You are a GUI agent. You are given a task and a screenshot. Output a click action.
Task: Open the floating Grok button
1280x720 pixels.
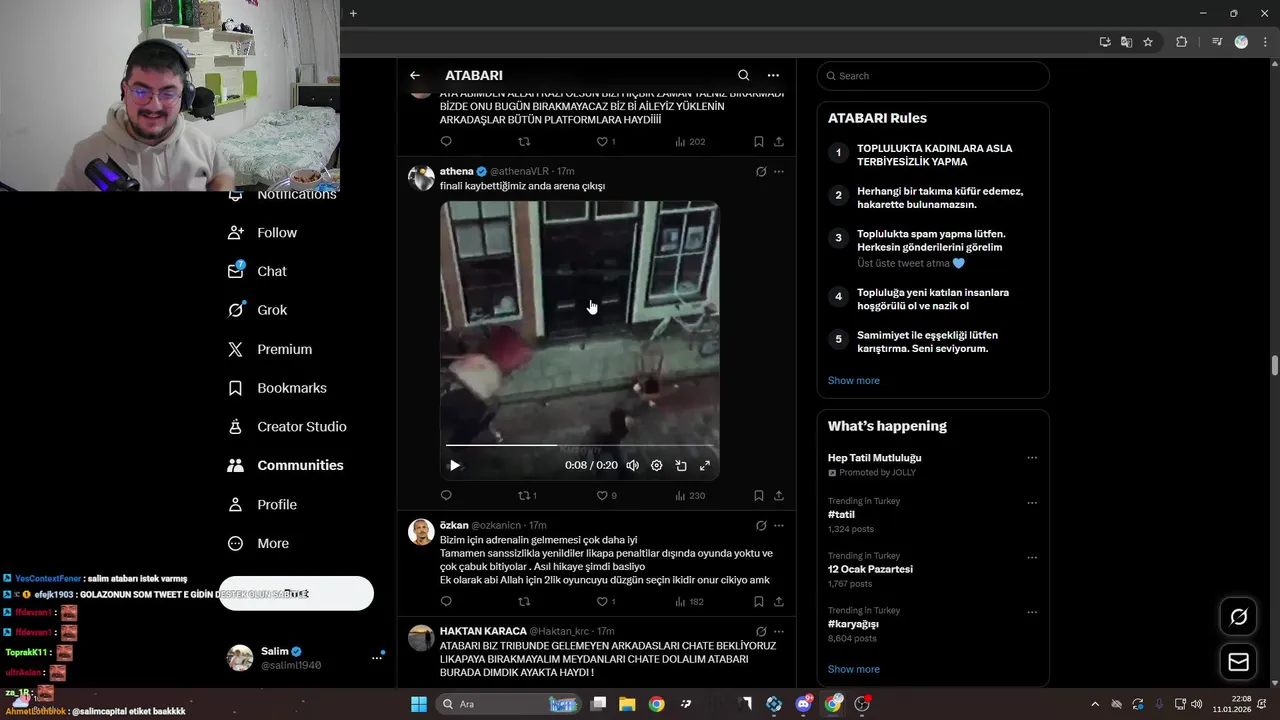click(x=1238, y=617)
